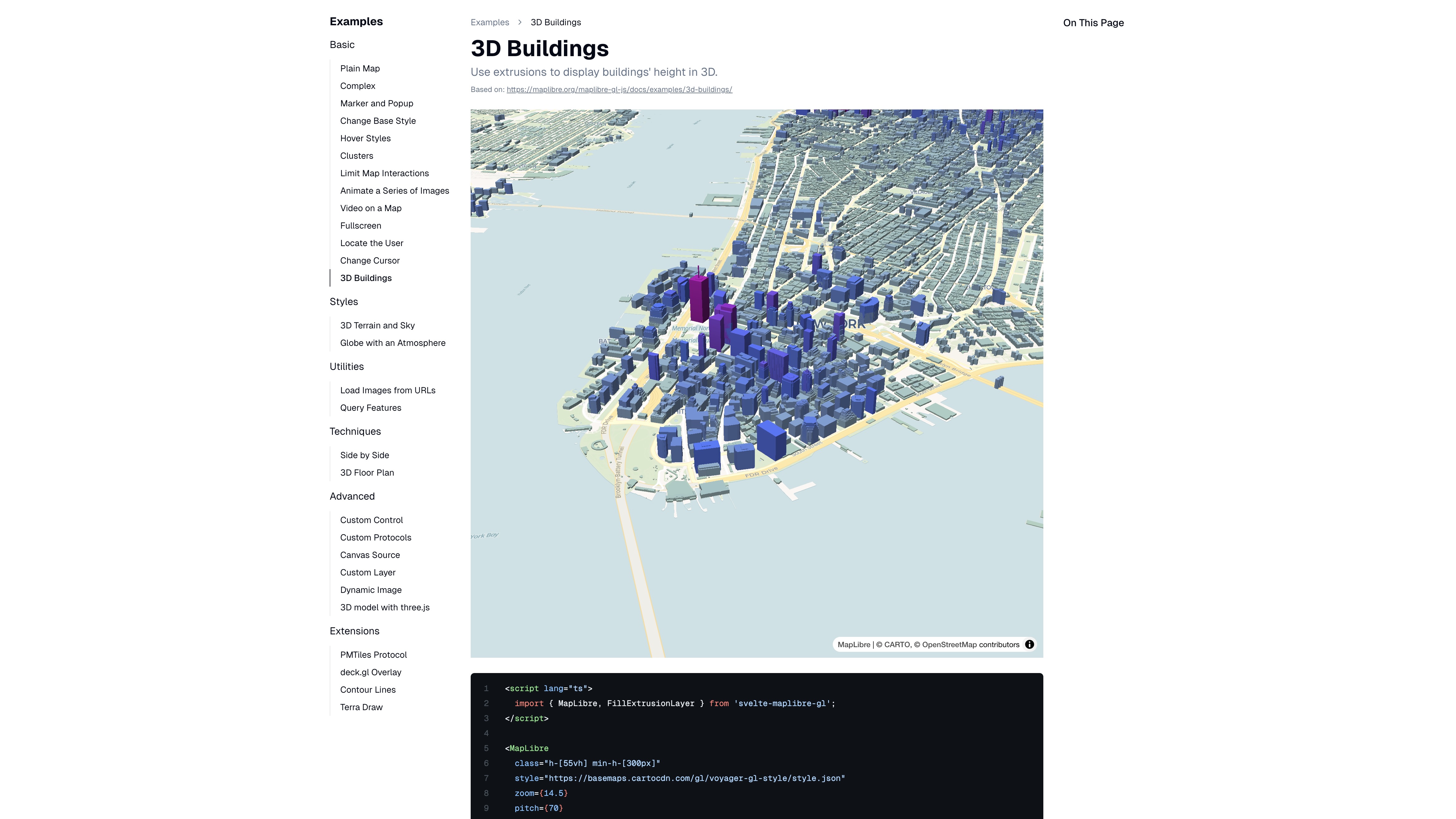View the 3D Terrain and Sky example
Screen dimensions: 1456x819
pos(377,325)
